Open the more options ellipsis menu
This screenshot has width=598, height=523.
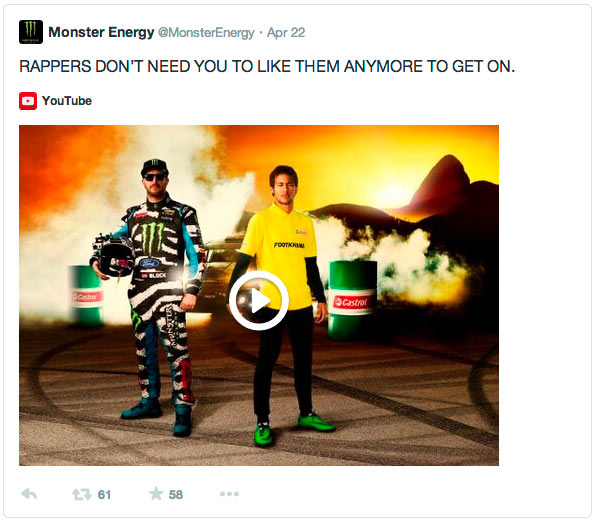[229, 494]
